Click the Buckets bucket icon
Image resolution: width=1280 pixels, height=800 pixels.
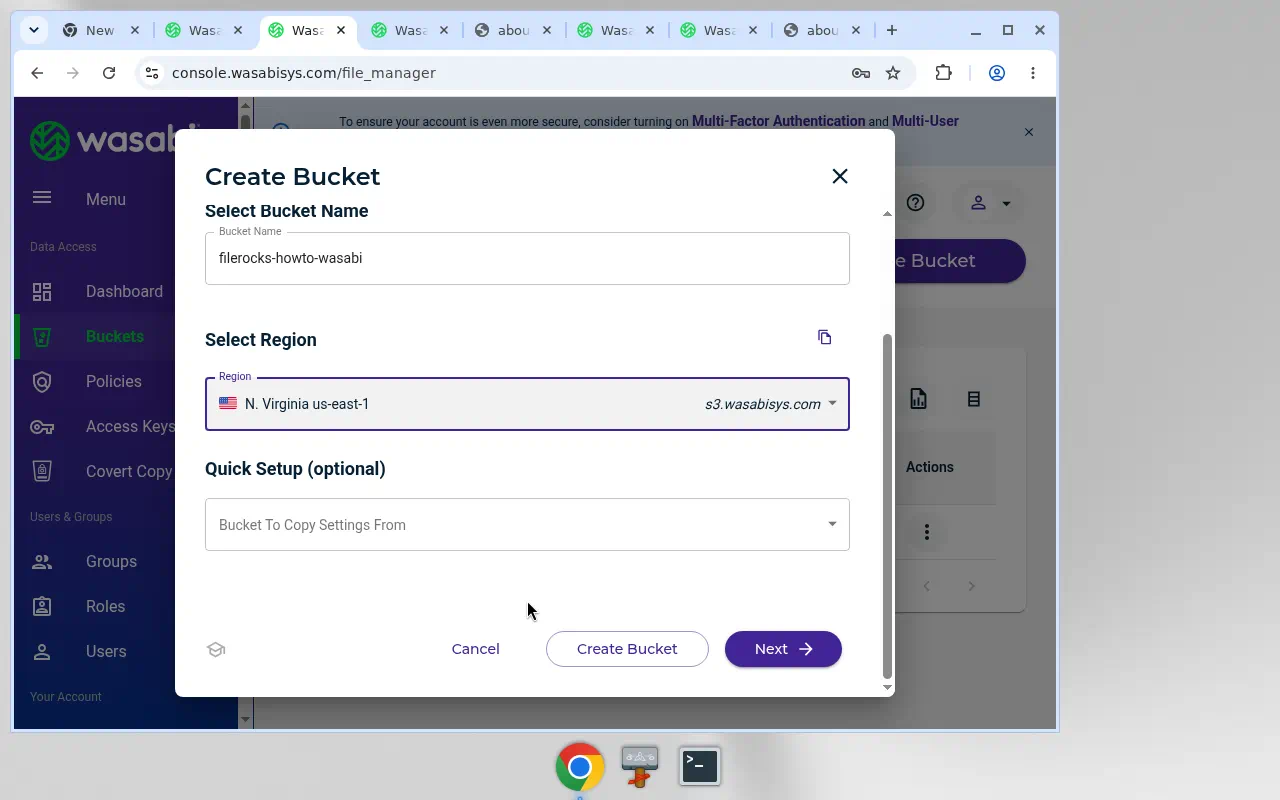click(x=42, y=337)
